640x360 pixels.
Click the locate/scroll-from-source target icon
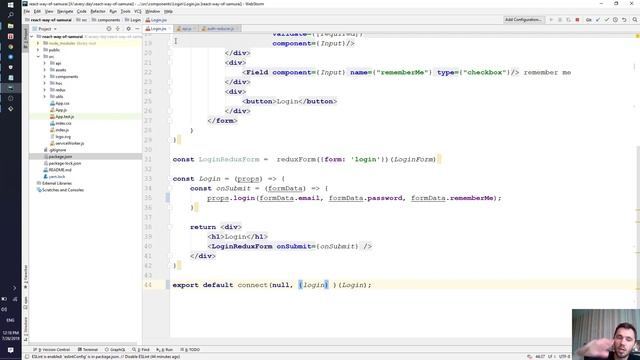109,29
